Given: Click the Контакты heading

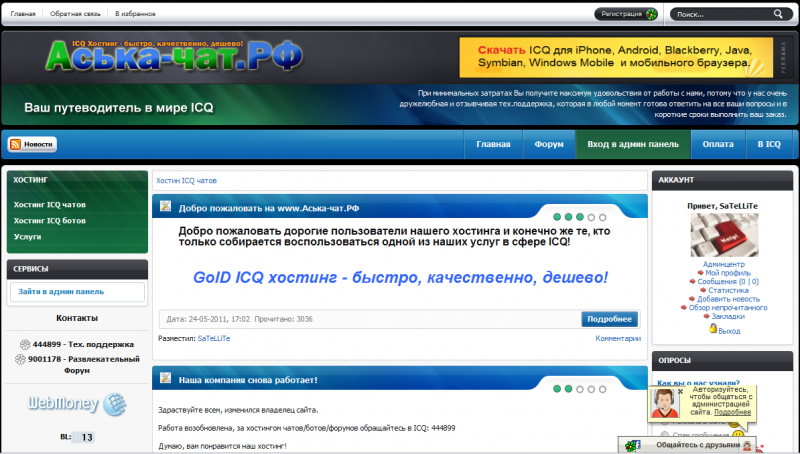Looking at the screenshot, I should [77, 318].
